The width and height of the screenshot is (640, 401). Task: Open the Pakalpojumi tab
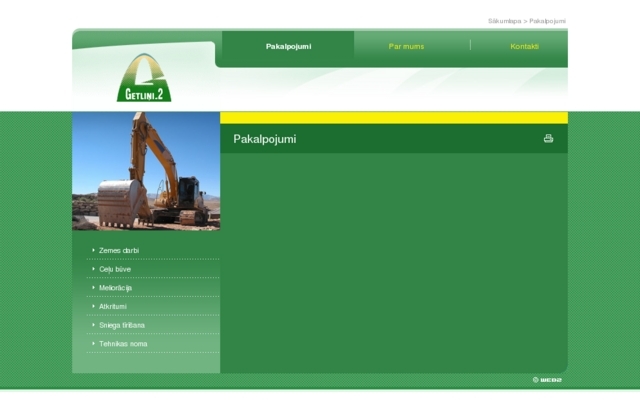click(288, 47)
